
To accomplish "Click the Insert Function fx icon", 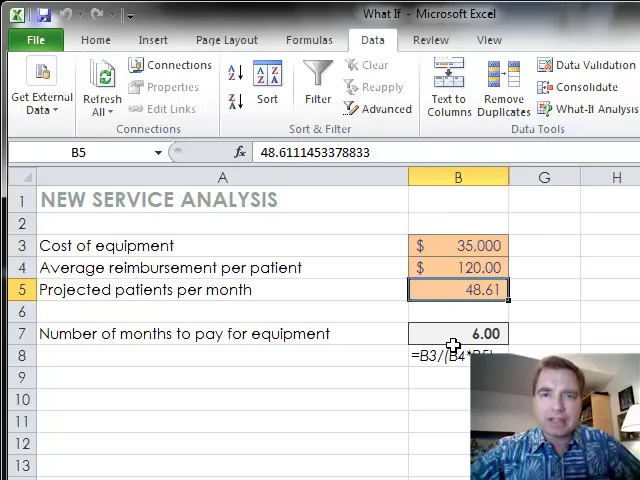I will click(x=240, y=152).
